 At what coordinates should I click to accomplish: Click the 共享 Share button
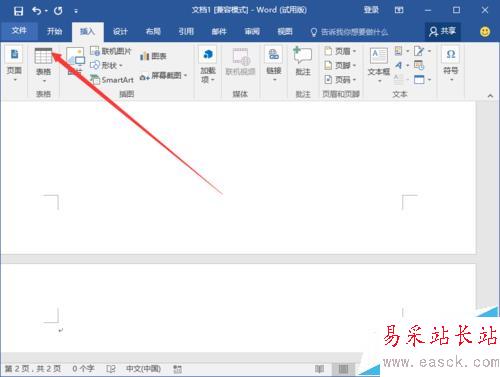point(443,32)
